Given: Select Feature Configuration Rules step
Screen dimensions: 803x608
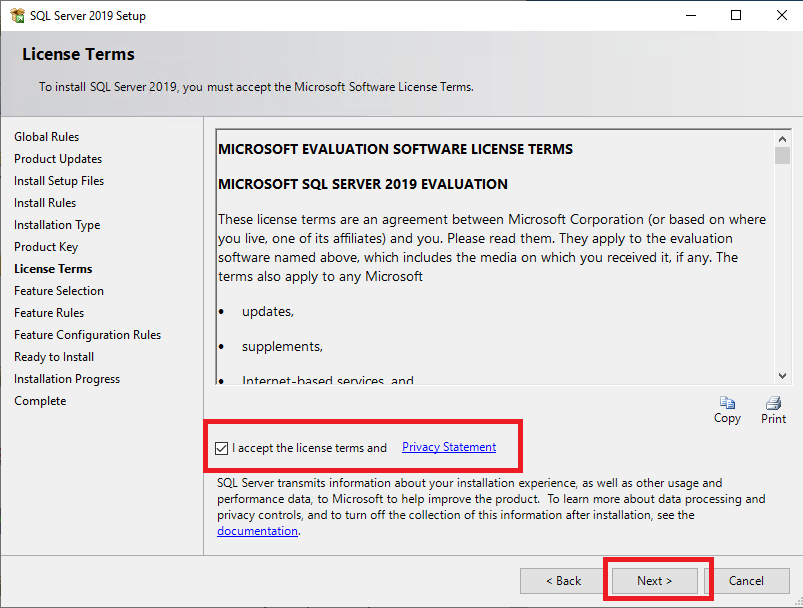Looking at the screenshot, I should point(88,335).
